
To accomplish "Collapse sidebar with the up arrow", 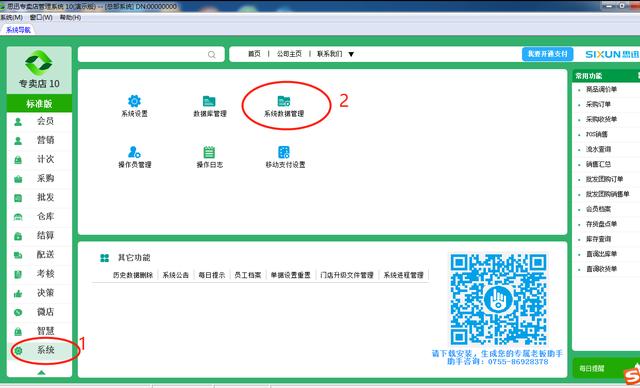I will click(x=41, y=372).
